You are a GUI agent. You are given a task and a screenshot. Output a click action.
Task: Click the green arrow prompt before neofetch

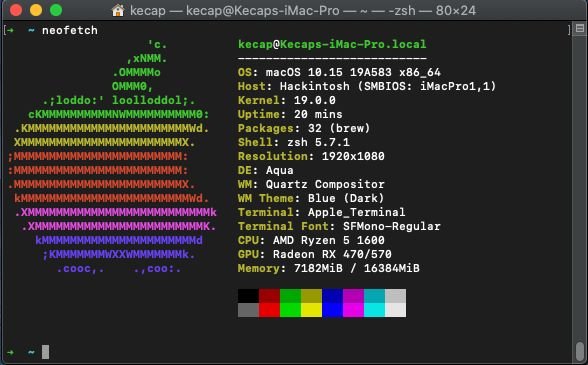point(10,30)
